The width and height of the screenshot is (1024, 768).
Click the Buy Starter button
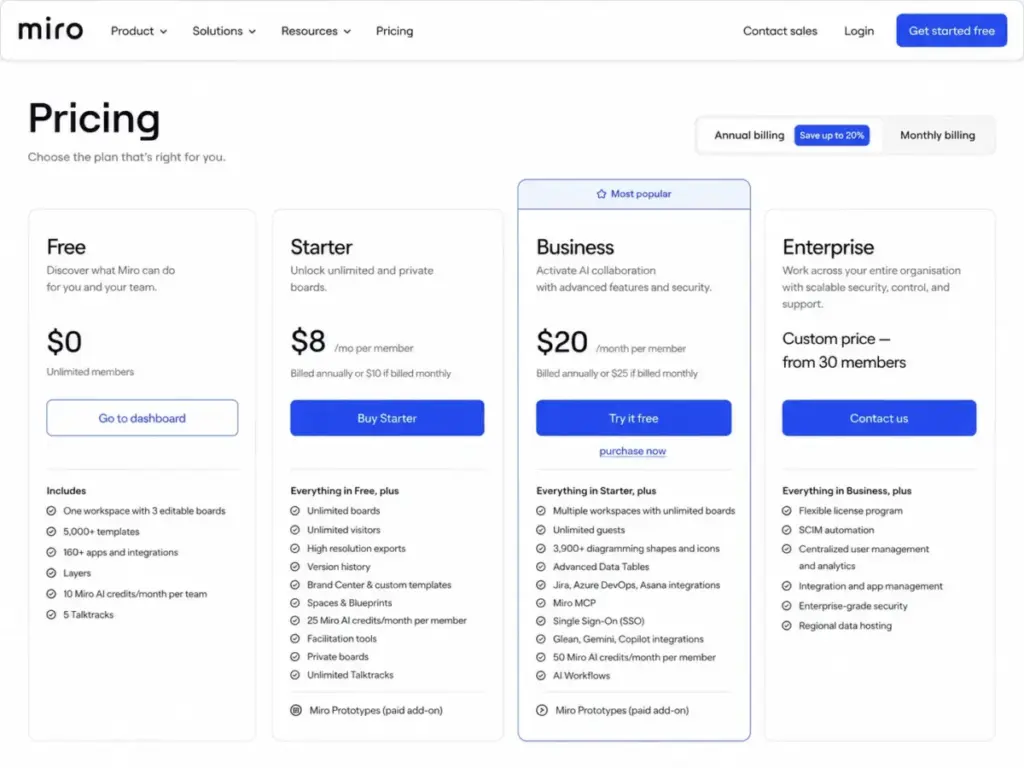[x=387, y=418]
